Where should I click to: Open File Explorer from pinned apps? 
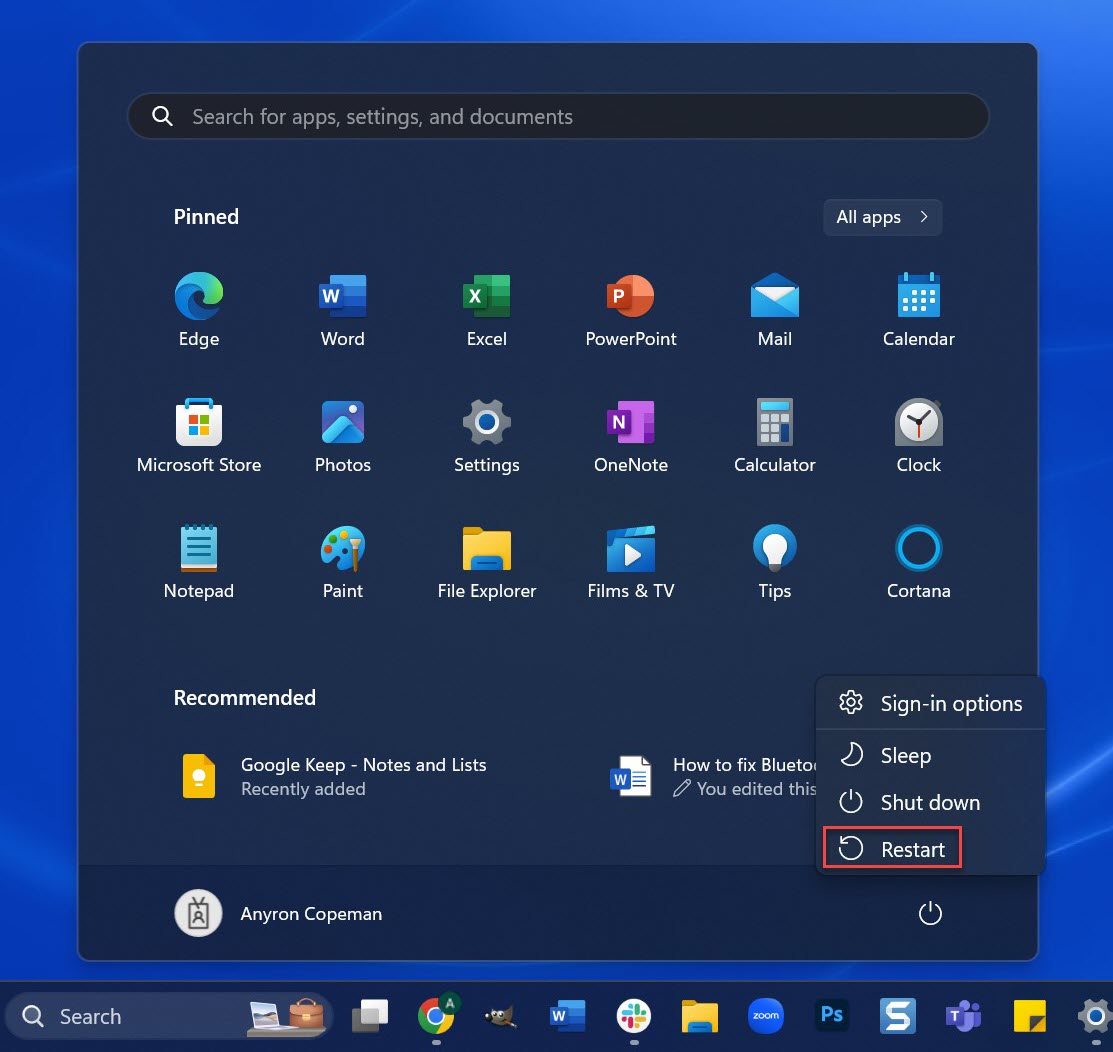tap(487, 561)
